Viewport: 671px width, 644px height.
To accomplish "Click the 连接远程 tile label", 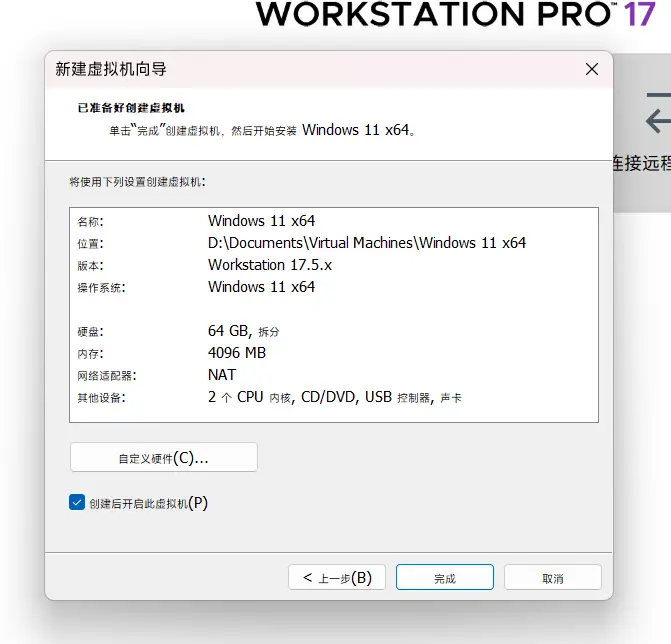I will coord(641,163).
